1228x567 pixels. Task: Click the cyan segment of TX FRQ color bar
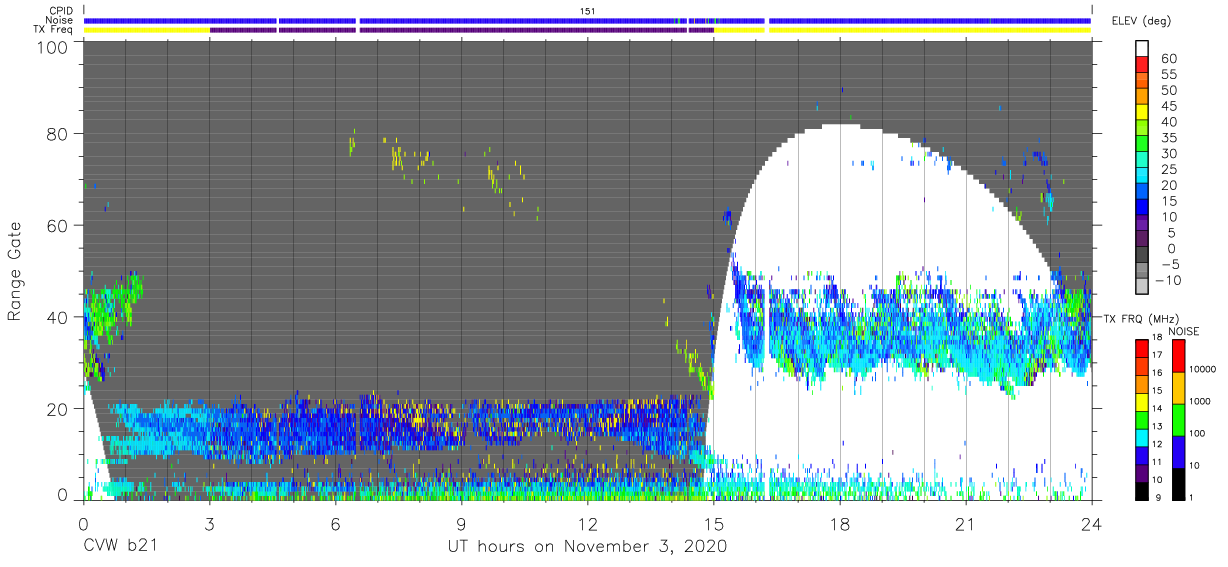coord(1142,438)
